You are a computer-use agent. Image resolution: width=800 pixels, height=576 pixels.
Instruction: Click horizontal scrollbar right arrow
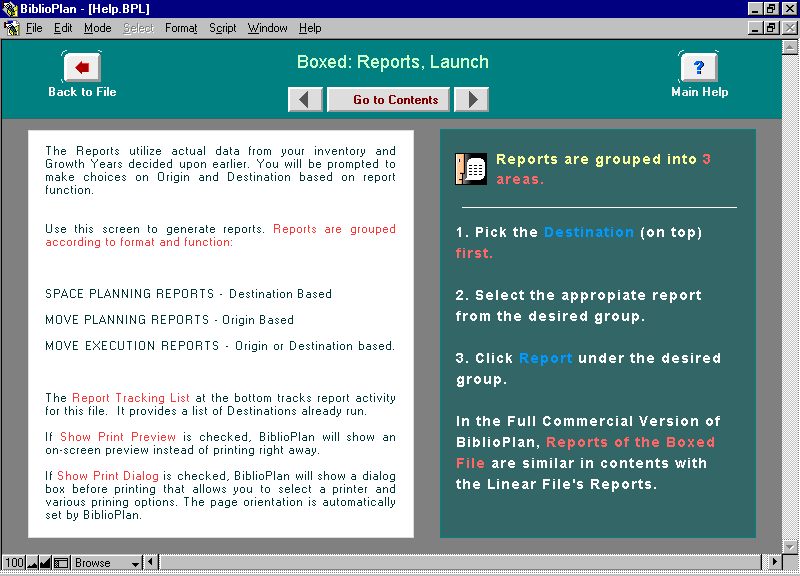pyautogui.click(x=774, y=562)
